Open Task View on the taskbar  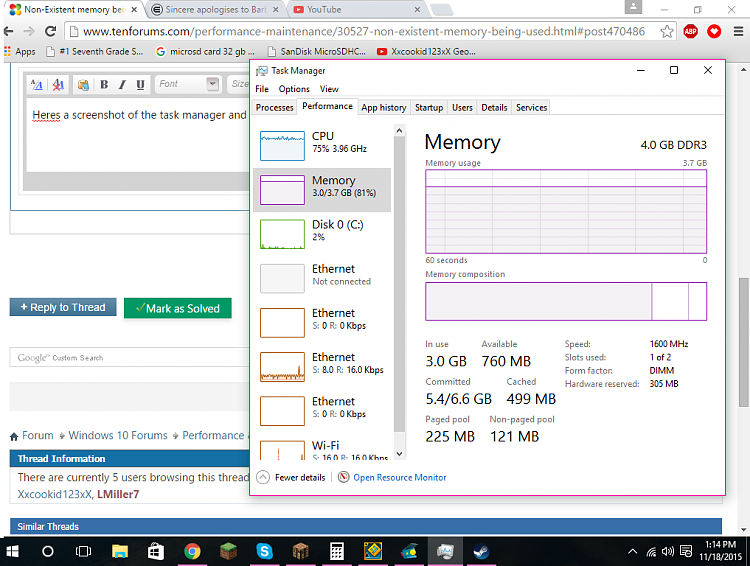pos(83,552)
